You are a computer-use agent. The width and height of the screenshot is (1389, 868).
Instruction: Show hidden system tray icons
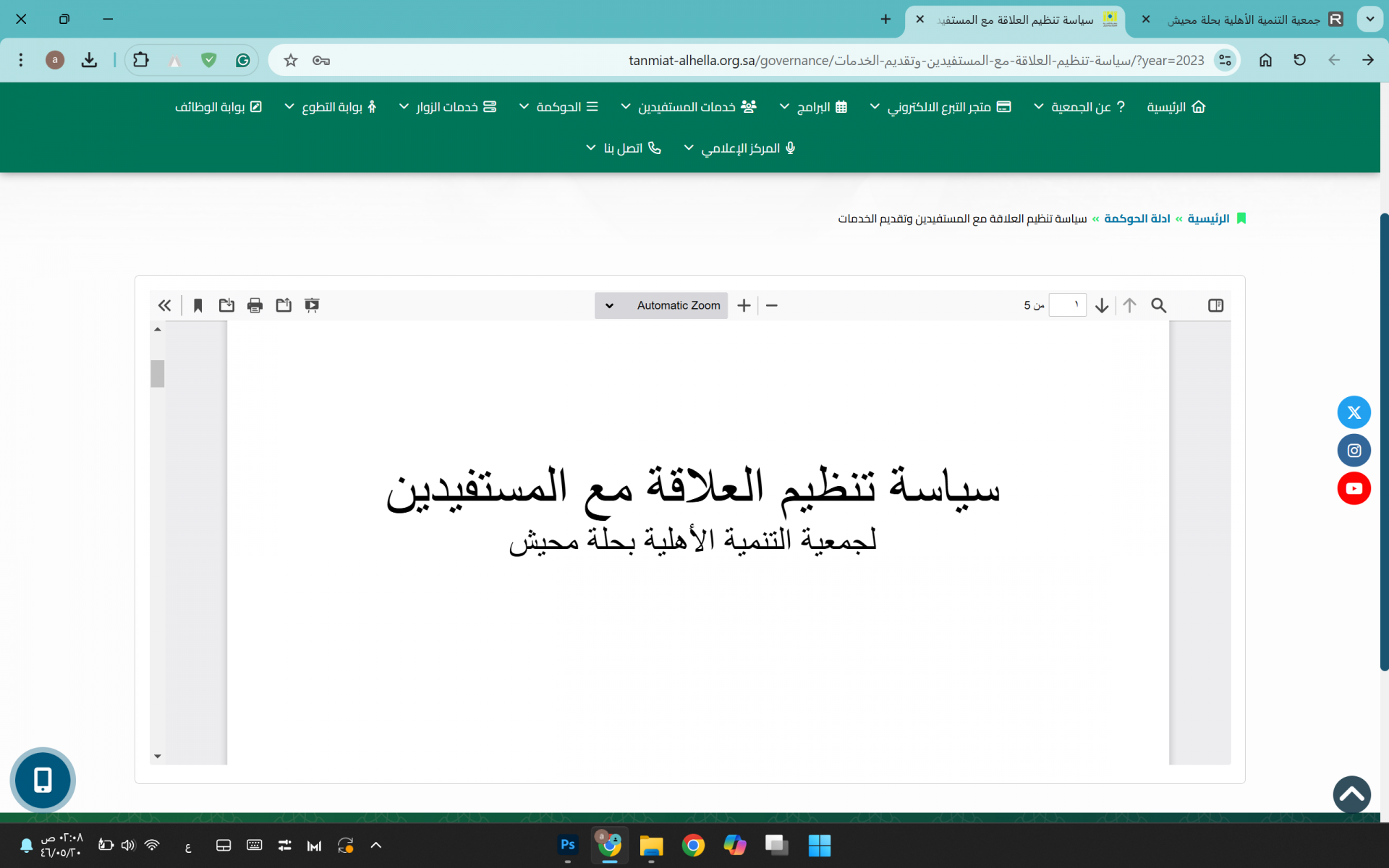(x=376, y=845)
